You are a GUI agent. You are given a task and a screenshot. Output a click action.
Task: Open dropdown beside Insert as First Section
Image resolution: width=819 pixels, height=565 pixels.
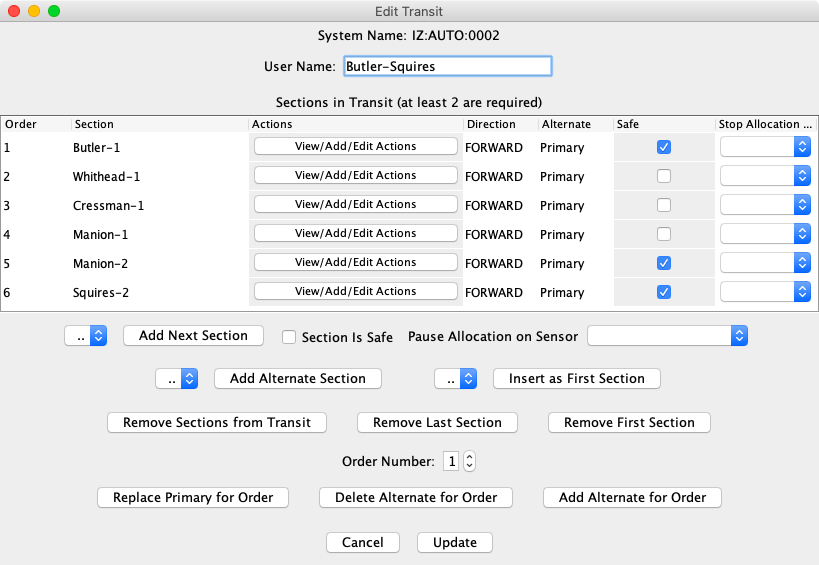click(x=455, y=379)
